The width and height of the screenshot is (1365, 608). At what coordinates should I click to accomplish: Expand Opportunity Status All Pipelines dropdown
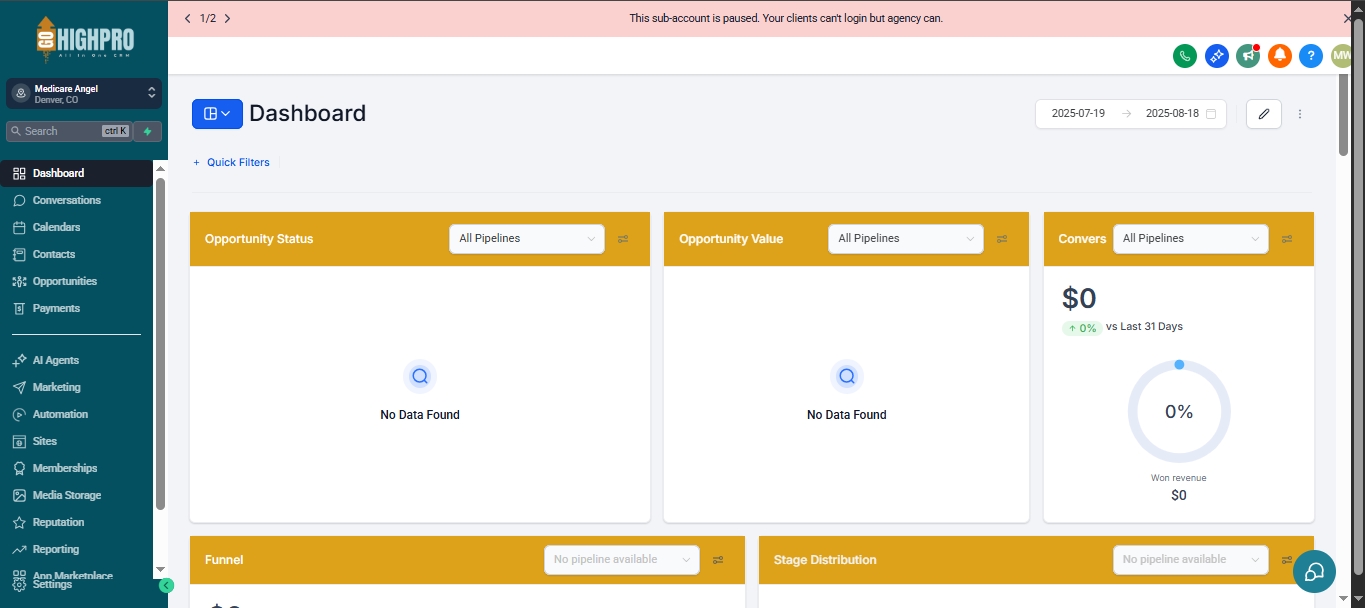[527, 239]
